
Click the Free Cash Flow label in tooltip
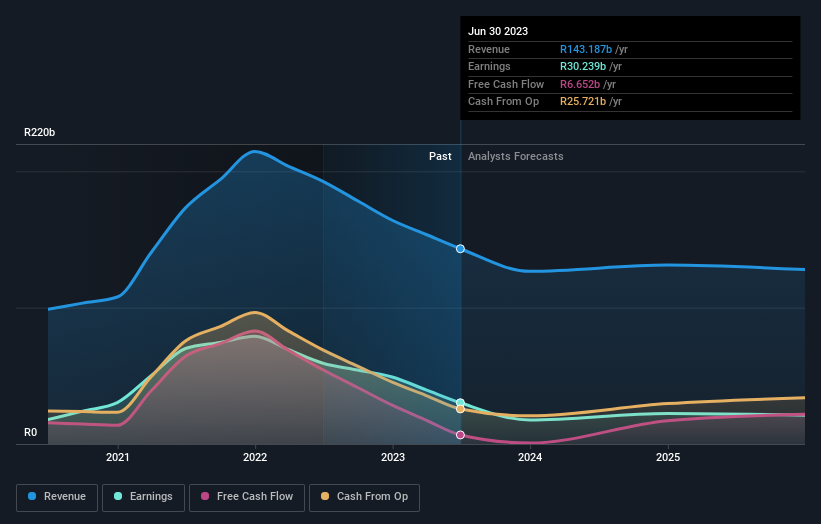(x=506, y=84)
